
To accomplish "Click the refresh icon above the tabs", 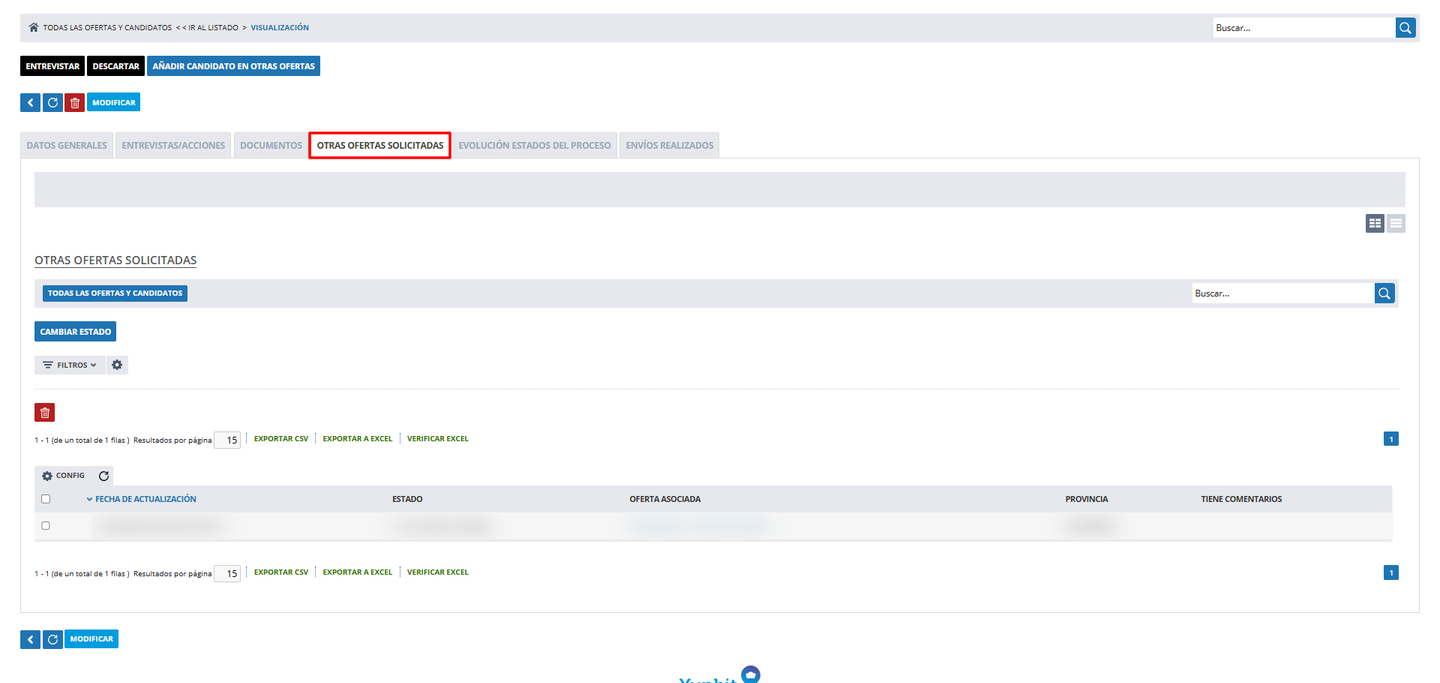I will pyautogui.click(x=53, y=102).
